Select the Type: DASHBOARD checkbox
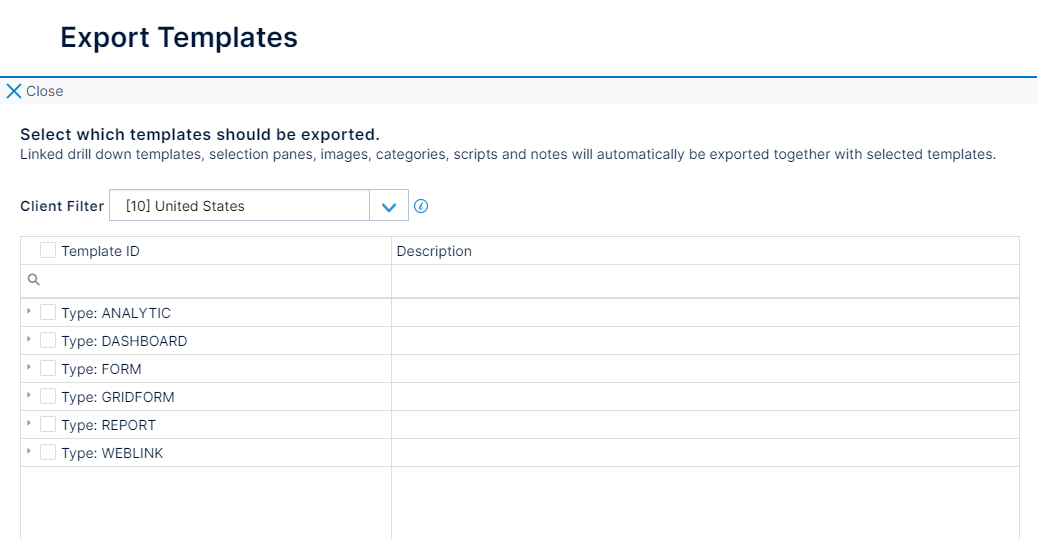Screen dimensions: 1037x539 pos(48,341)
